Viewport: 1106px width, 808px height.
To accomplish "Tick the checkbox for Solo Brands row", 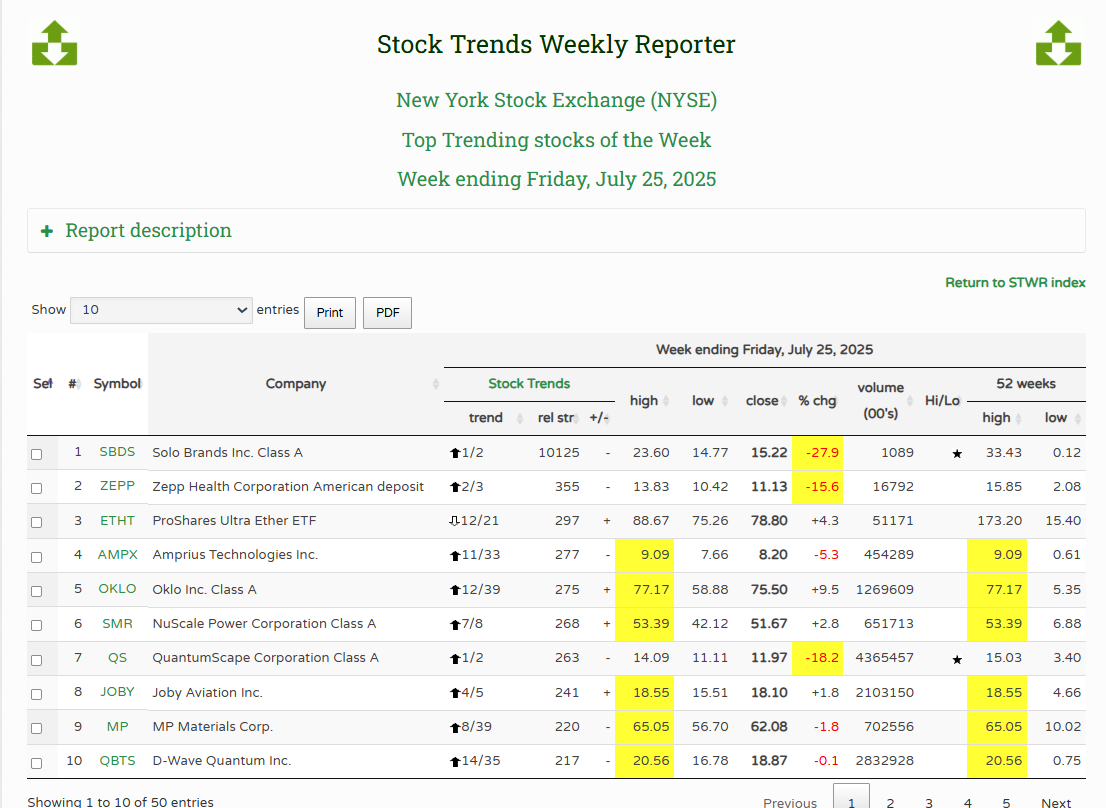I will (x=37, y=454).
